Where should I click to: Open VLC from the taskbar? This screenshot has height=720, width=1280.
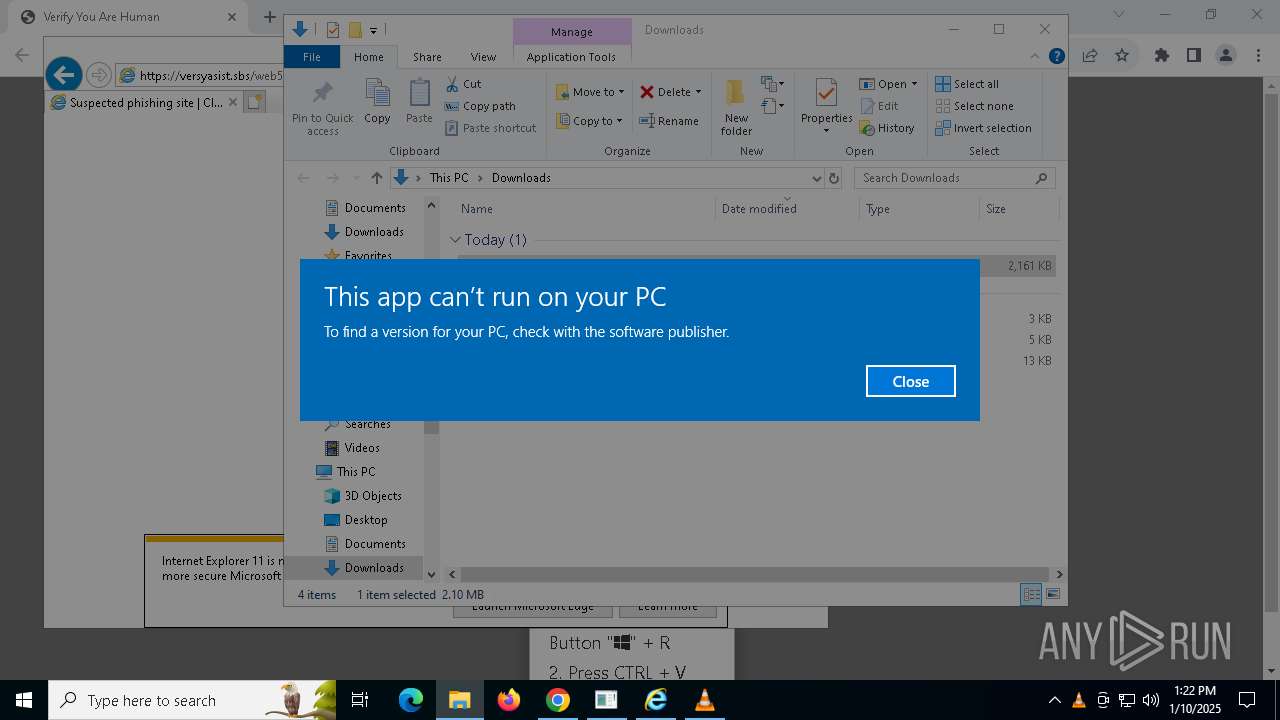[x=705, y=700]
